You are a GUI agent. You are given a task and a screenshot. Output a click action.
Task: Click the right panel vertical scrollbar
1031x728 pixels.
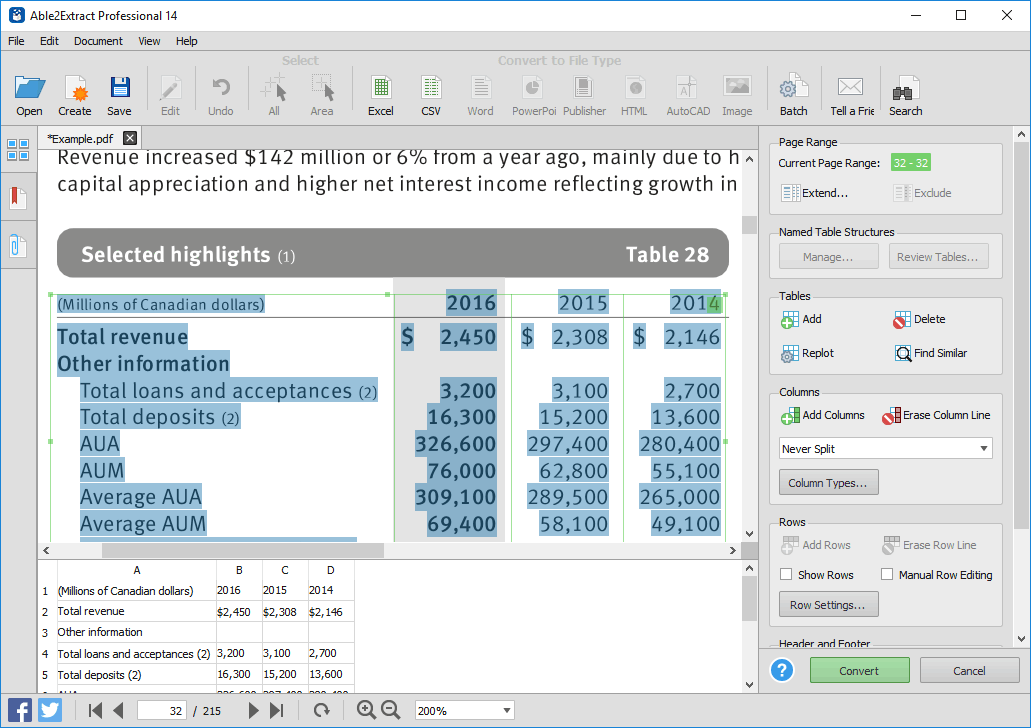pos(1021,335)
